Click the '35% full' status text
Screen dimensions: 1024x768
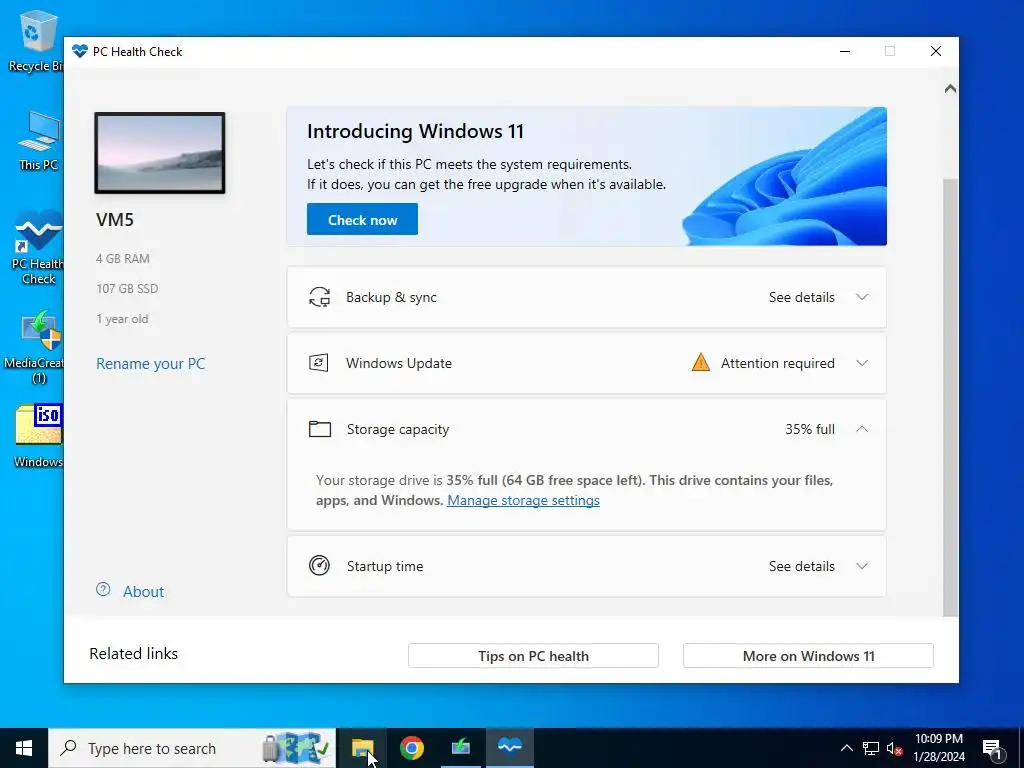click(810, 429)
